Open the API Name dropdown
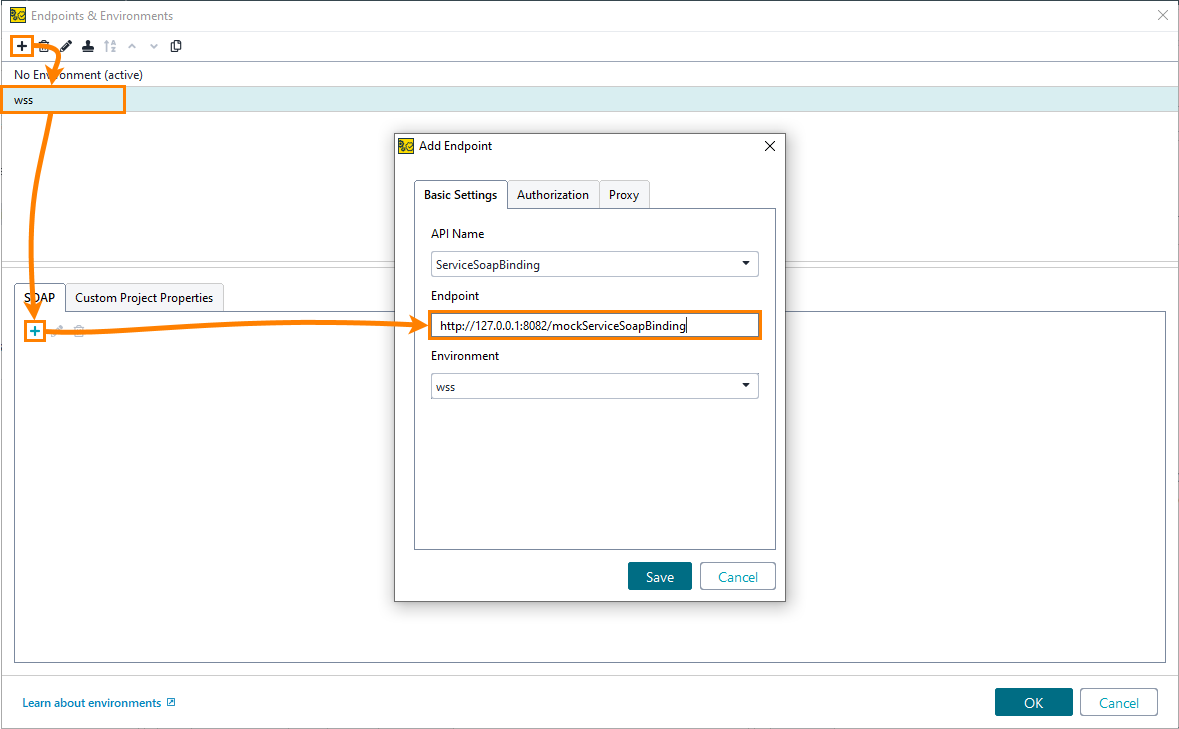The image size is (1179, 729). (745, 264)
